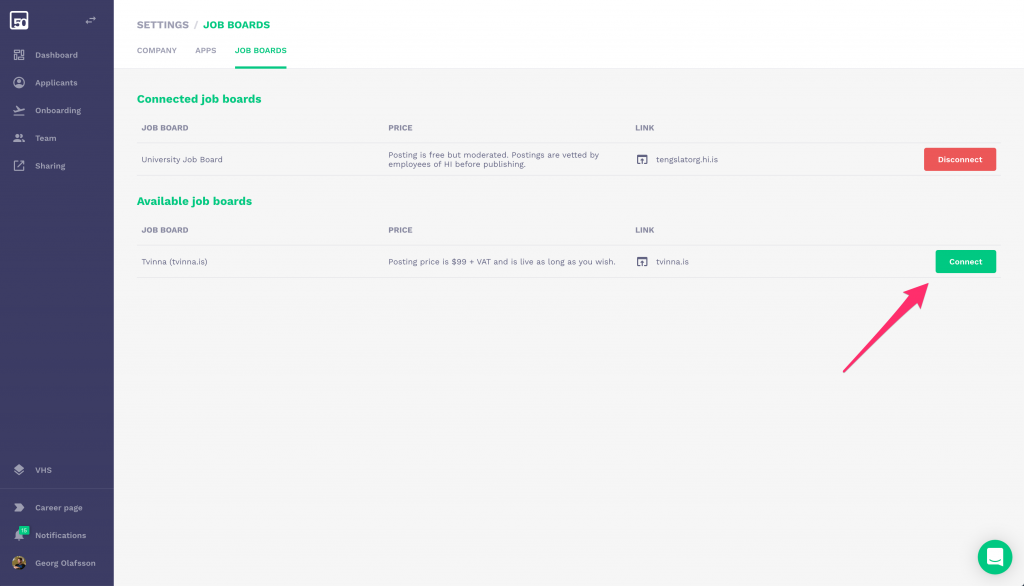Click the Tvinna (tvinna.is) name
Screen dimensions: 1024x586
click(x=174, y=261)
